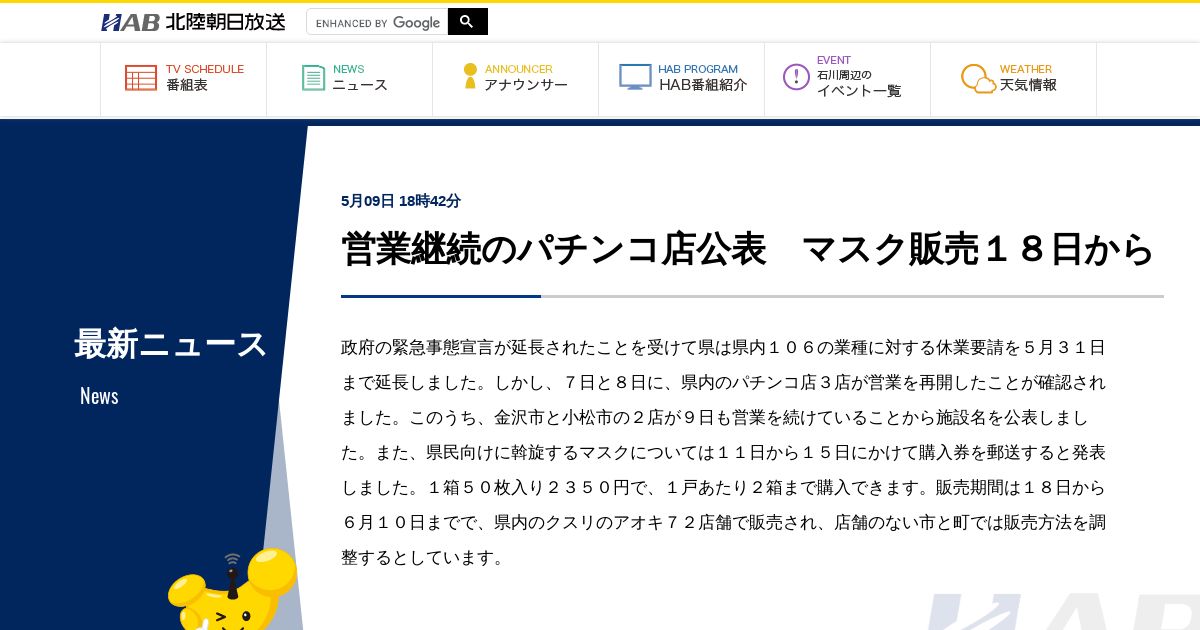Click the article paragraph starting 政府の緊急事態宣言
1200x630 pixels.
[724, 453]
